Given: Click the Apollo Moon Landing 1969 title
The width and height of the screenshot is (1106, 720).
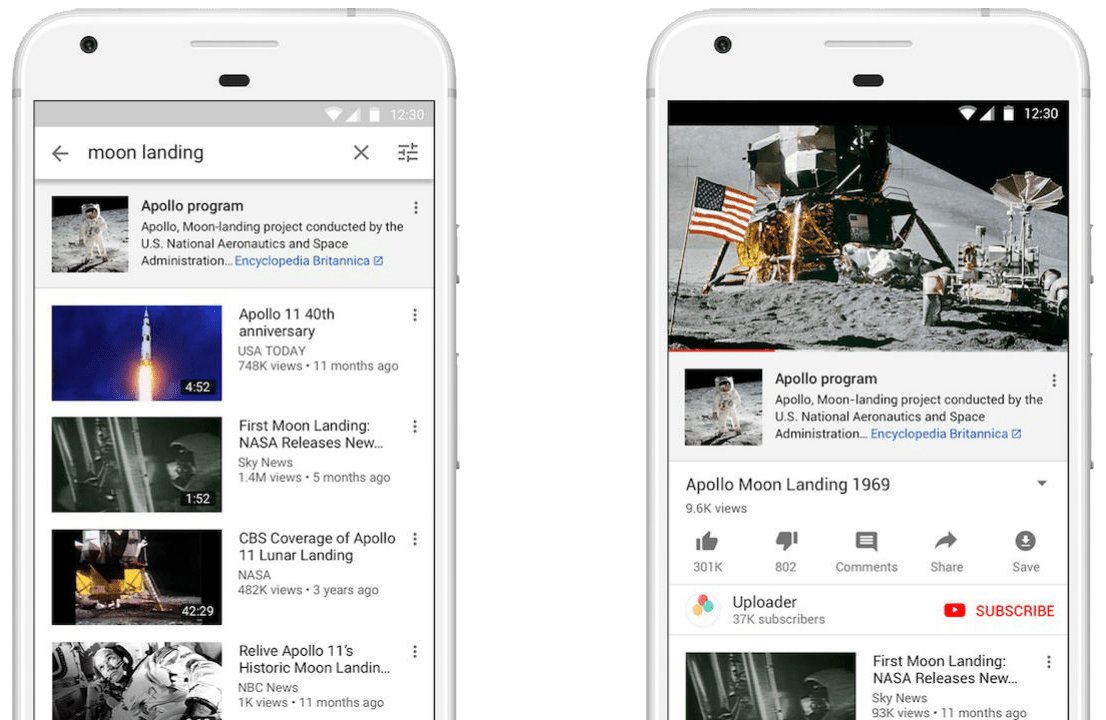Looking at the screenshot, I should point(788,484).
